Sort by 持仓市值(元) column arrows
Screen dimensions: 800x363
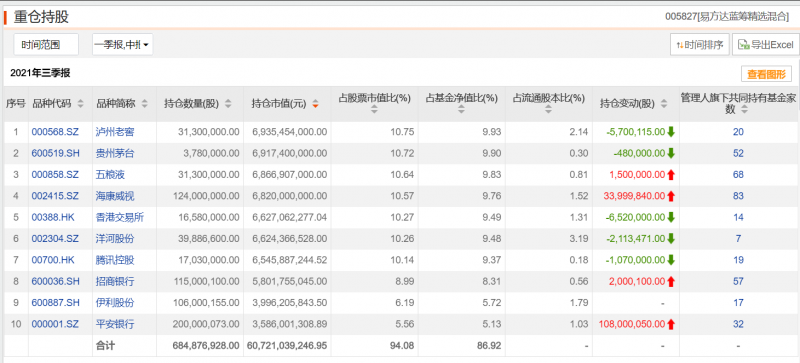(315, 104)
